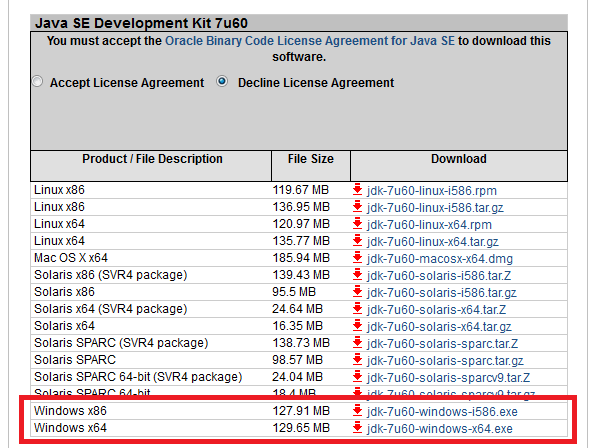Open the Oracle Binary Code License Agreement link

(310, 41)
